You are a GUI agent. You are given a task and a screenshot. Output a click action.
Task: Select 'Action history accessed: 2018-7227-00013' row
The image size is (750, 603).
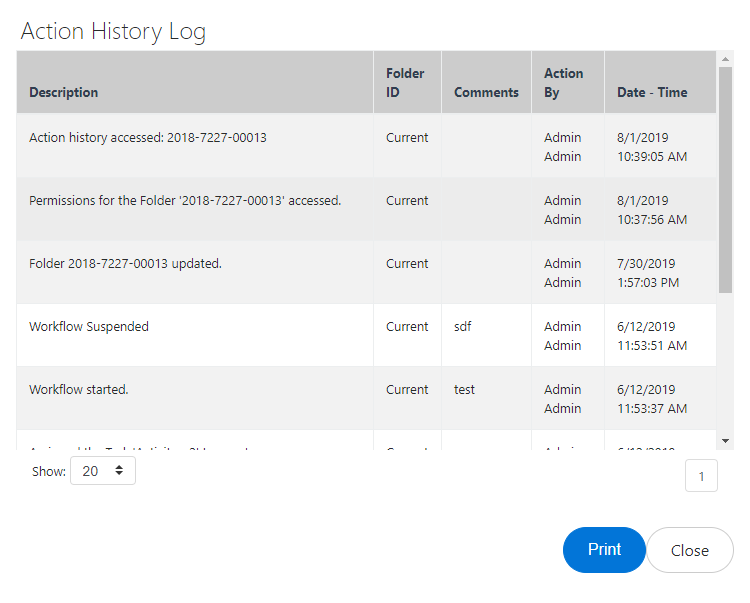click(366, 146)
